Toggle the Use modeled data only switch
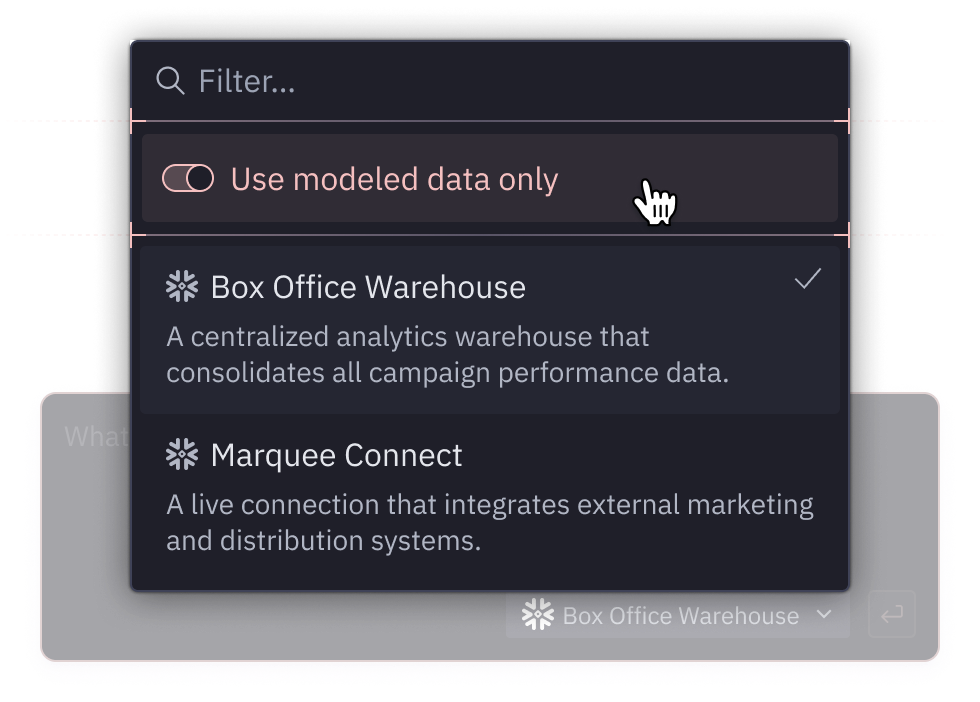The height and width of the screenshot is (702, 980). pyautogui.click(x=188, y=178)
